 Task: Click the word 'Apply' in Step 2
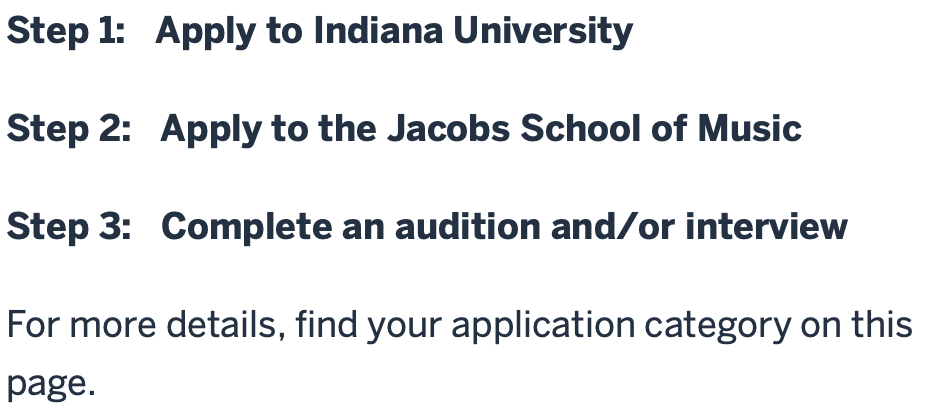tap(199, 129)
